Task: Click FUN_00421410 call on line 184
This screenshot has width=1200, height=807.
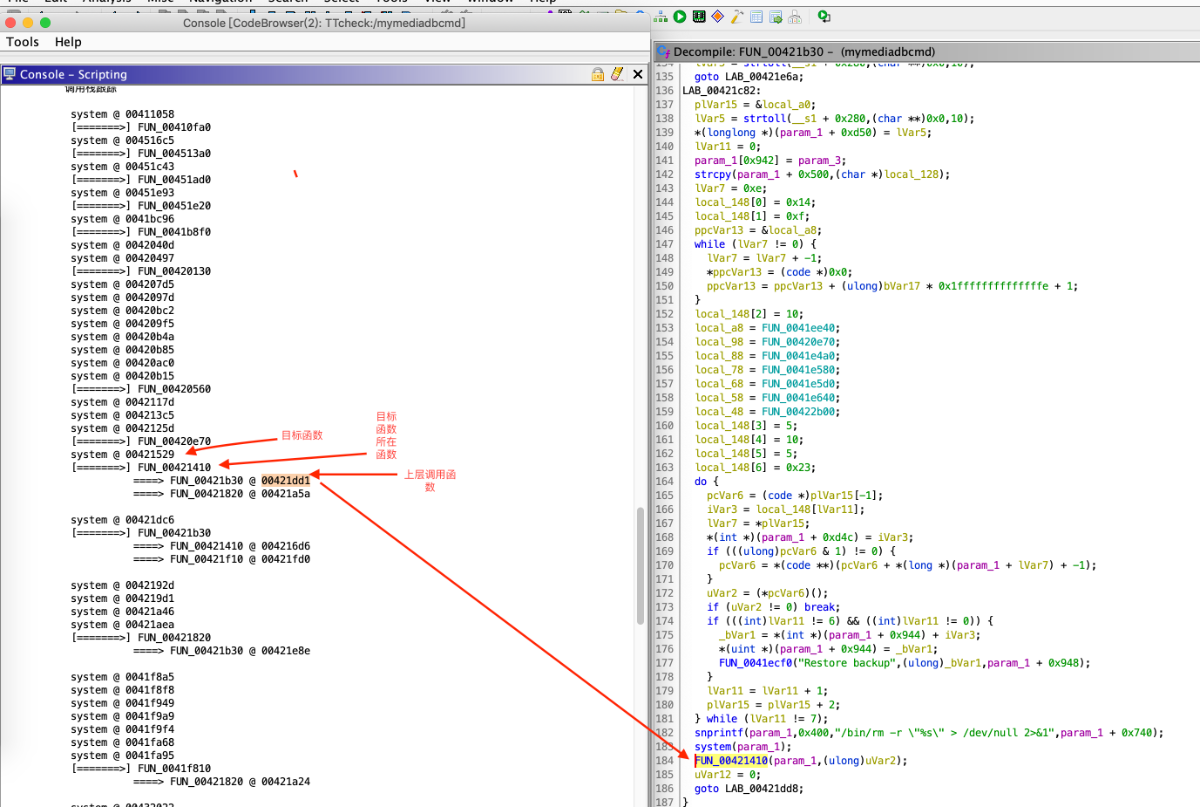Action: (731, 761)
